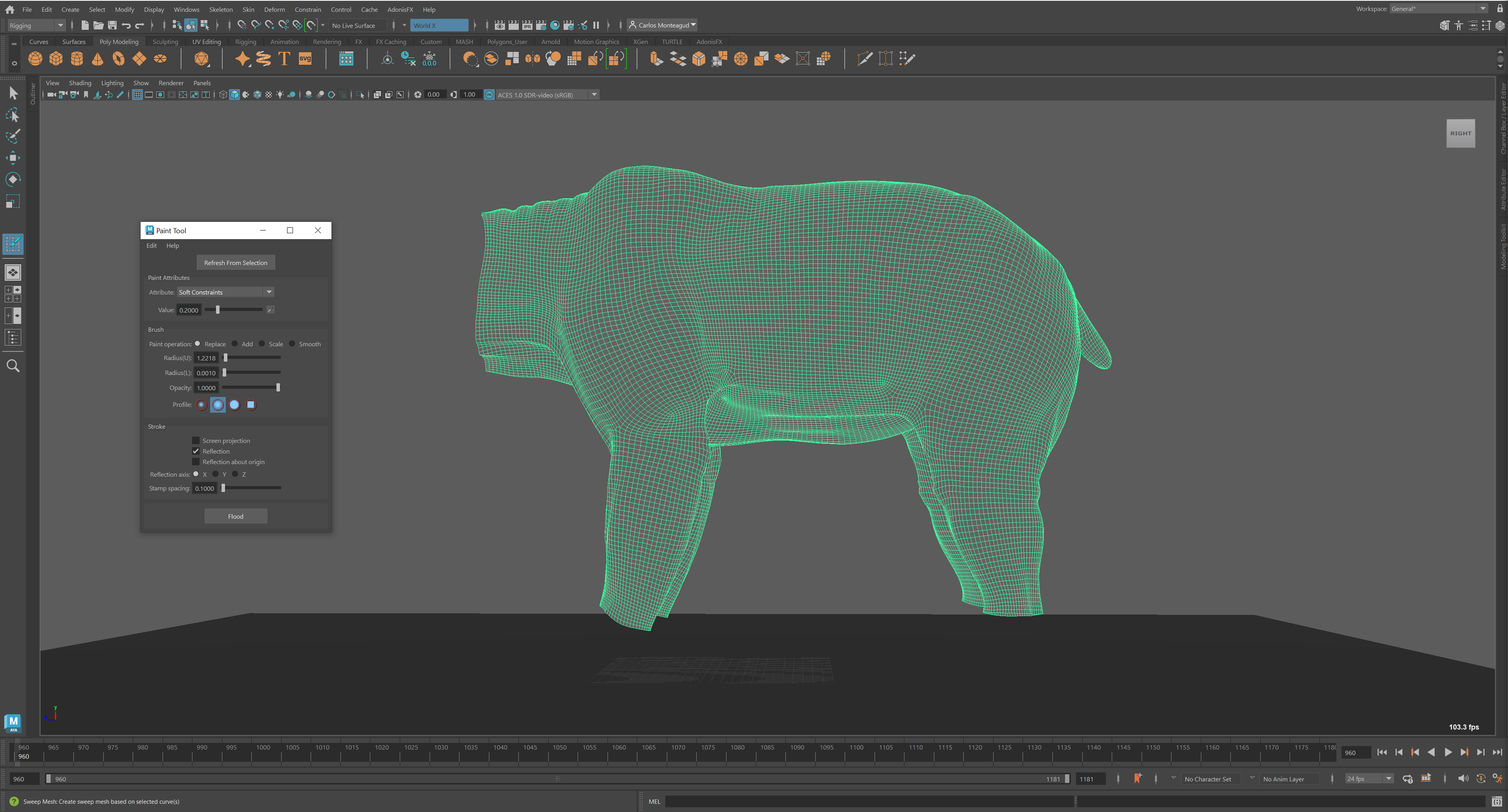The width and height of the screenshot is (1508, 812).
Task: Click the save scene icon
Action: pyautogui.click(x=112, y=25)
